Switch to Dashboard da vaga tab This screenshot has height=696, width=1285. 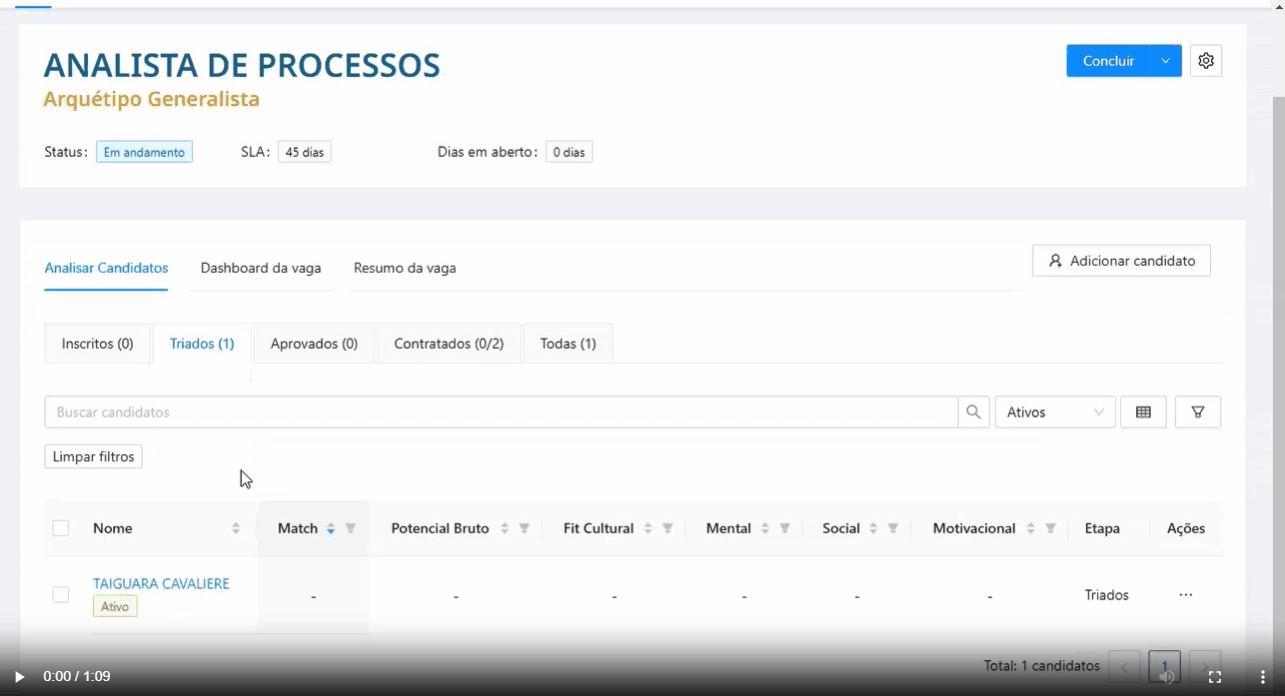point(261,268)
